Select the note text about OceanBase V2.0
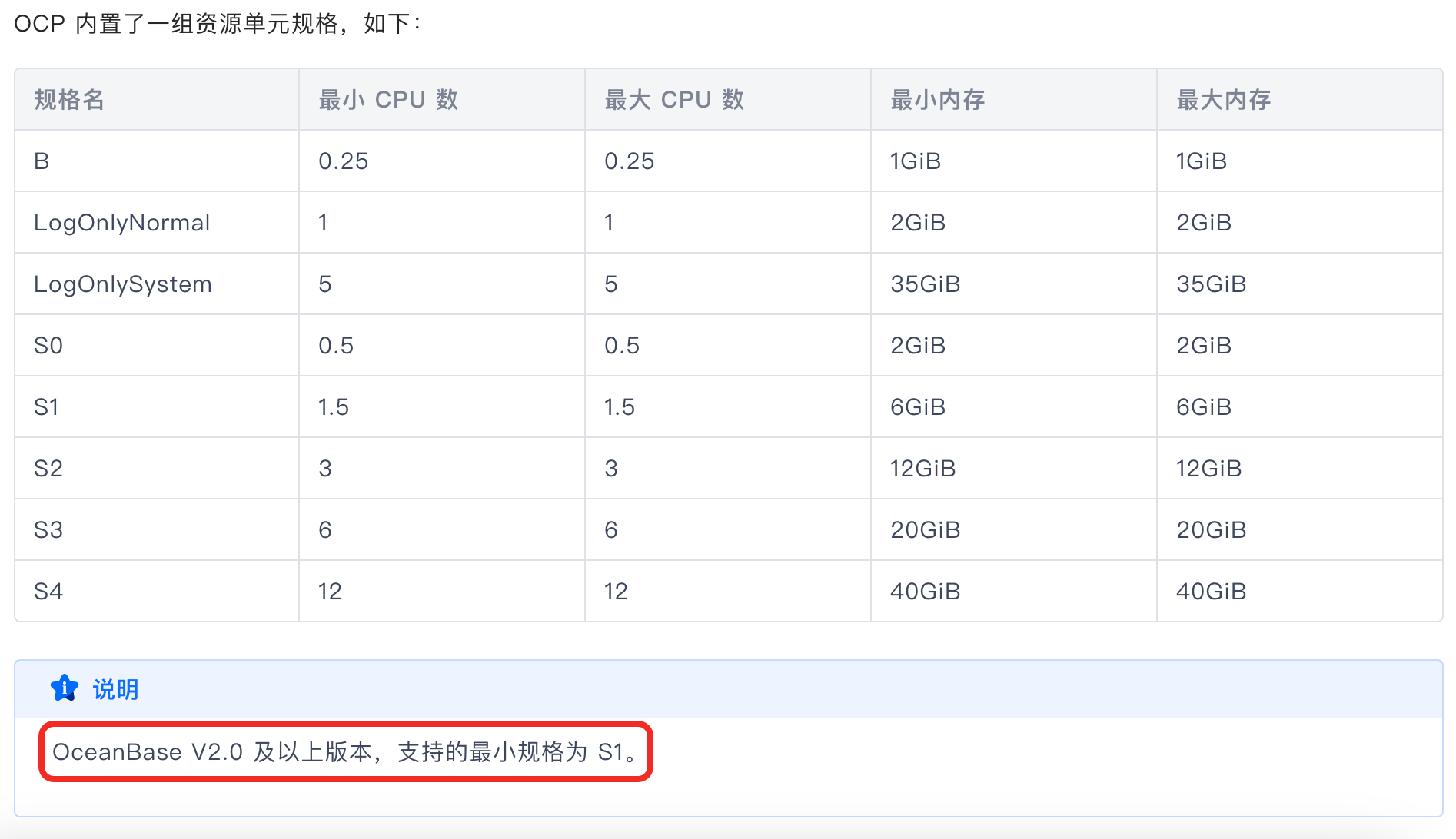The width and height of the screenshot is (1456, 839). [x=346, y=751]
